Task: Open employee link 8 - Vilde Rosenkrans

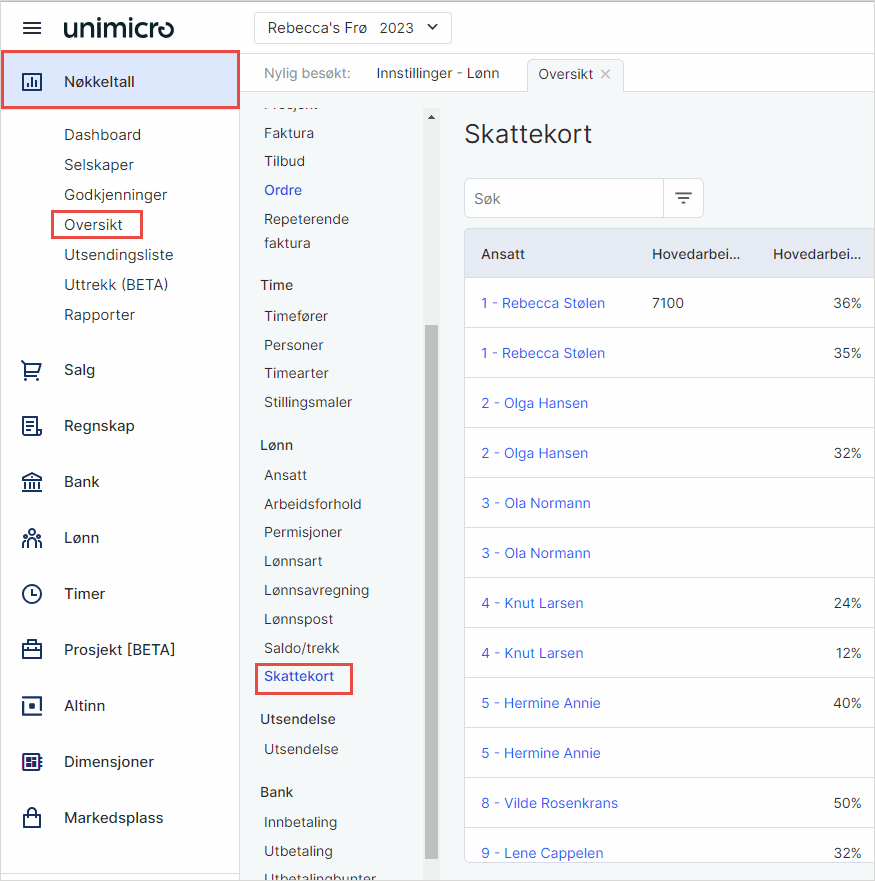Action: pos(549,803)
